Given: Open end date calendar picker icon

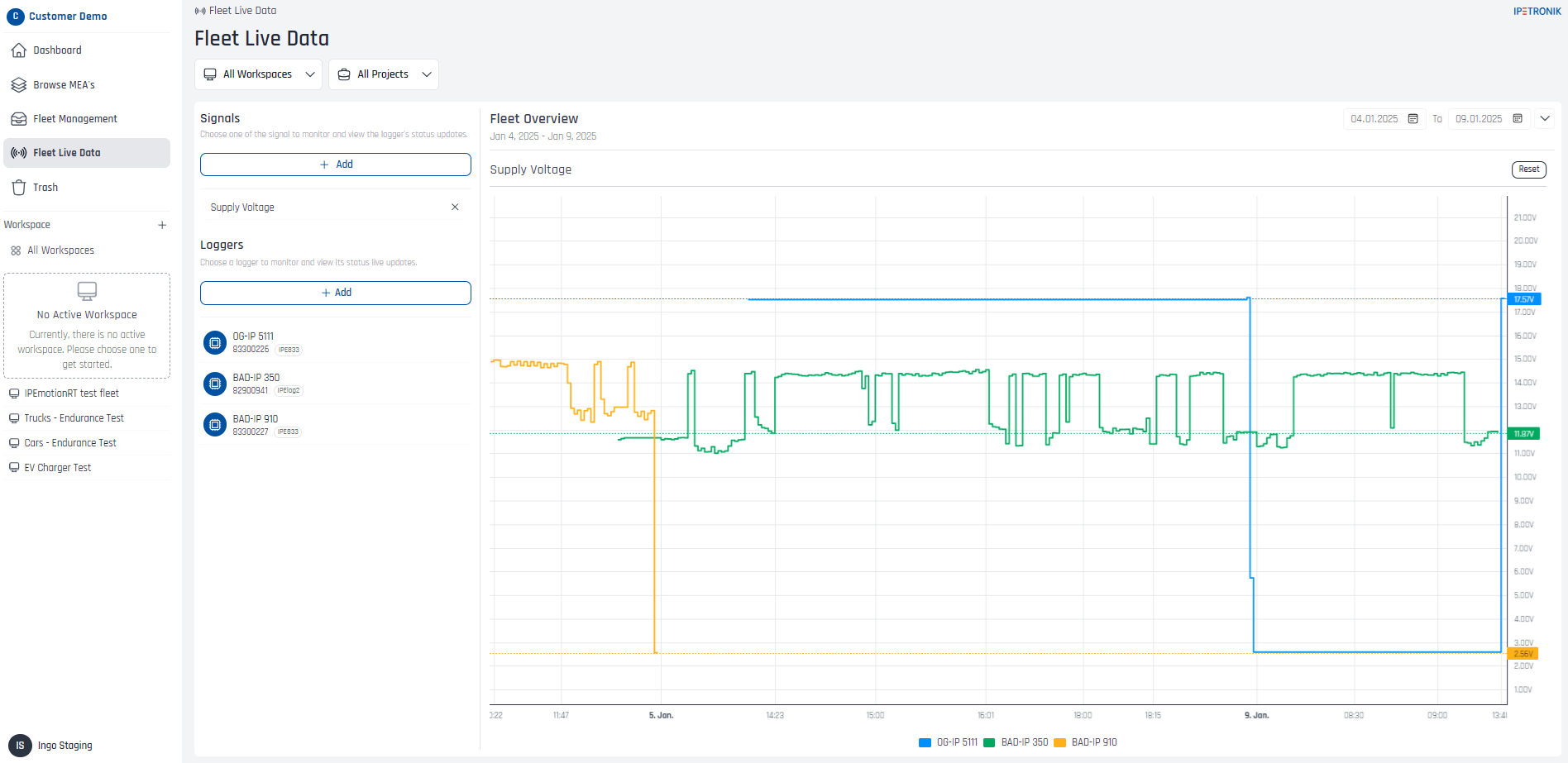Looking at the screenshot, I should (x=1518, y=119).
